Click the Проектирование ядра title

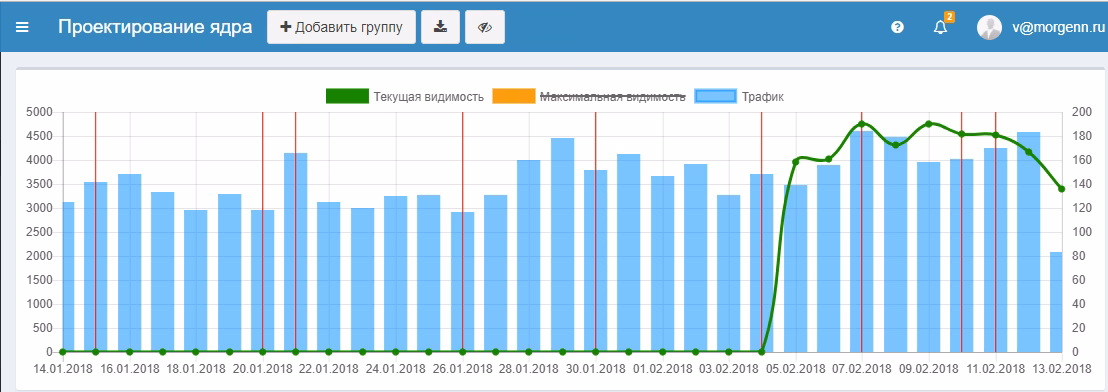click(155, 28)
